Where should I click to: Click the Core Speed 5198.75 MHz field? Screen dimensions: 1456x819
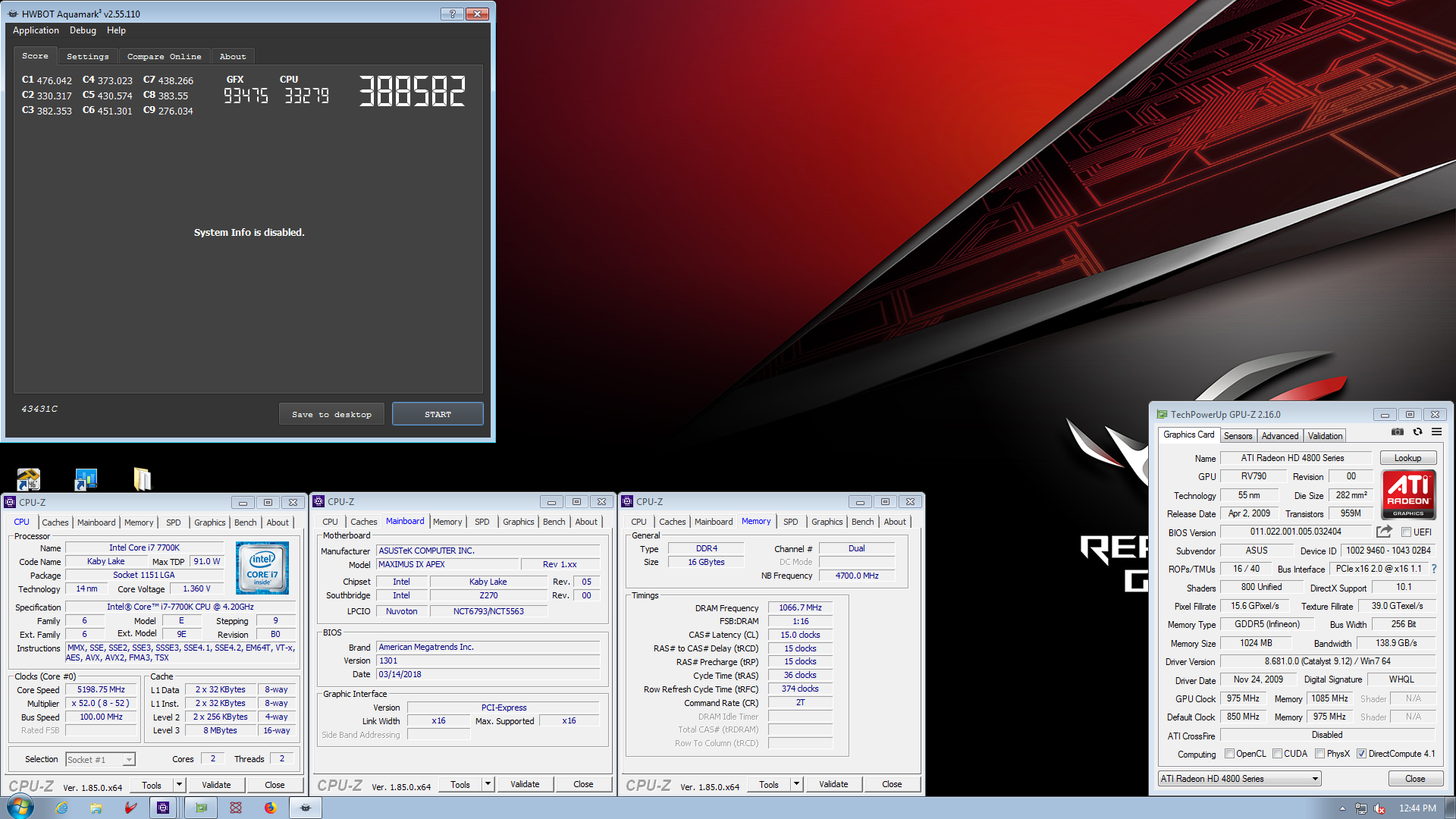101,689
